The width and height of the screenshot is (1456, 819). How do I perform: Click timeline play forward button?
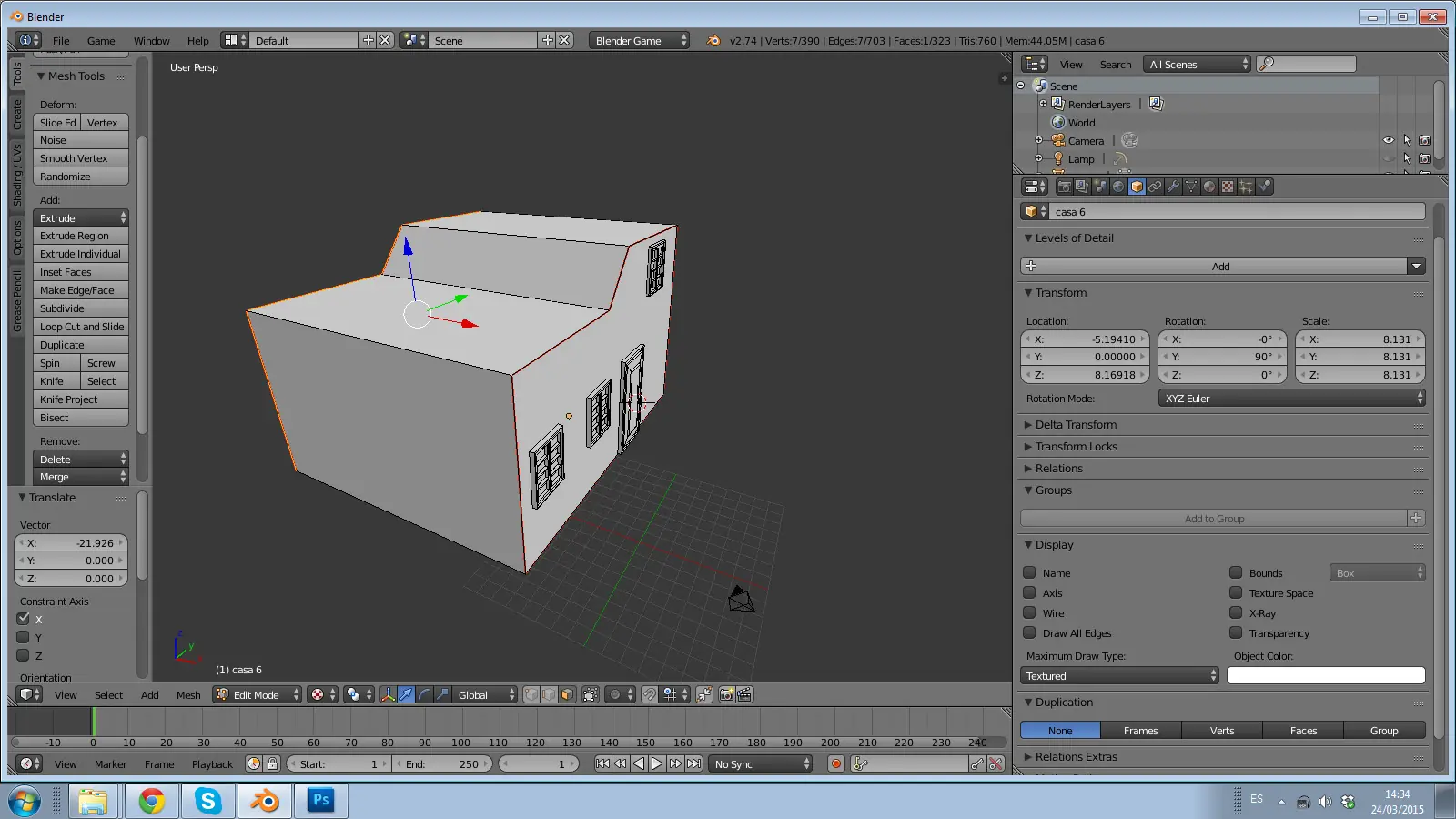(x=657, y=763)
